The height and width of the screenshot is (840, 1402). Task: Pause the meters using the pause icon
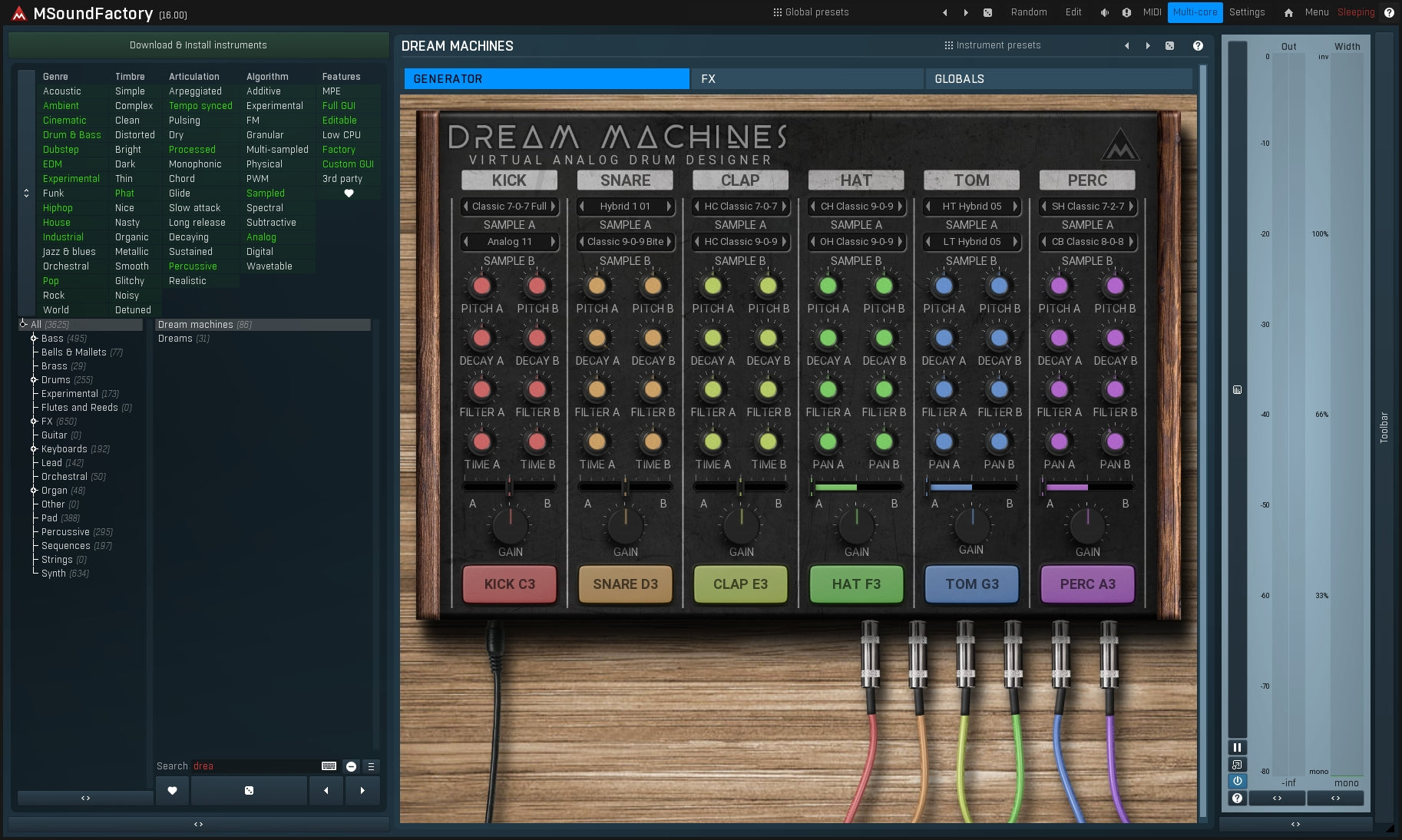tap(1238, 747)
